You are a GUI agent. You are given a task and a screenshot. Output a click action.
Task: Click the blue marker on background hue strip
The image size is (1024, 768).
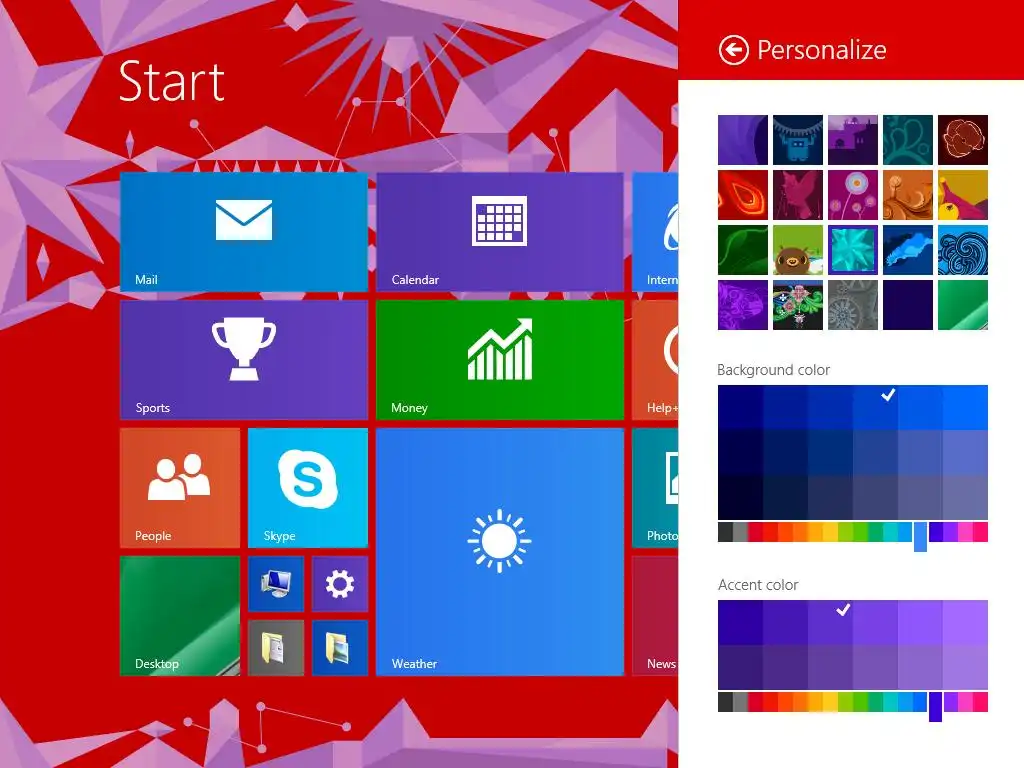tap(920, 536)
